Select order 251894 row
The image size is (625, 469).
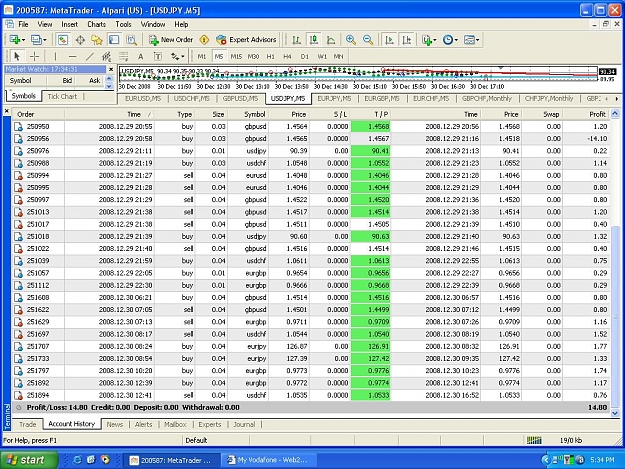click(x=311, y=395)
